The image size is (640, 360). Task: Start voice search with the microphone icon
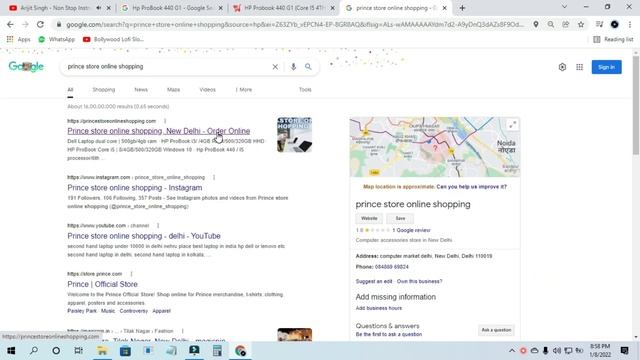click(x=293, y=67)
